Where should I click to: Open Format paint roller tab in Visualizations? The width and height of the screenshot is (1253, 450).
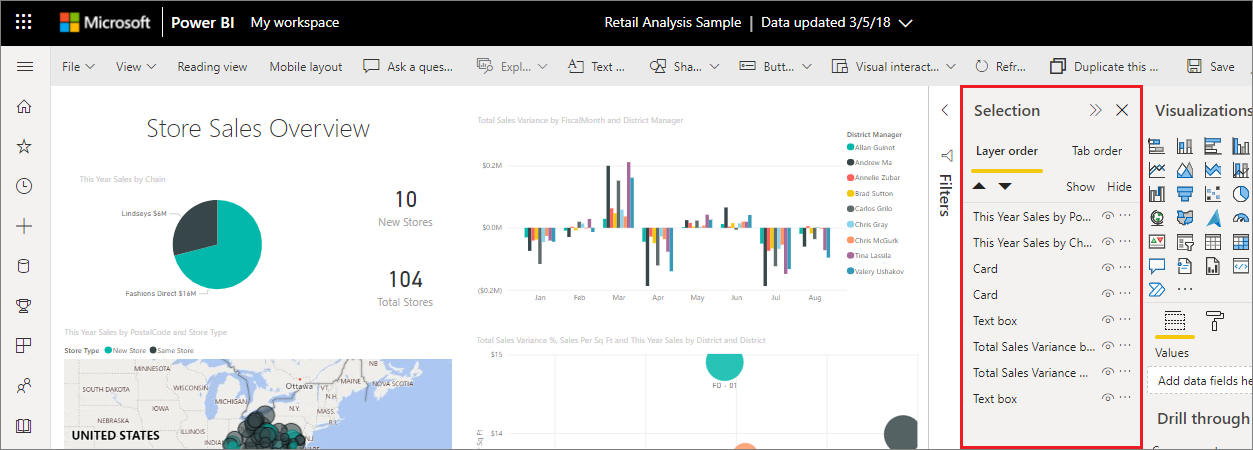1215,321
